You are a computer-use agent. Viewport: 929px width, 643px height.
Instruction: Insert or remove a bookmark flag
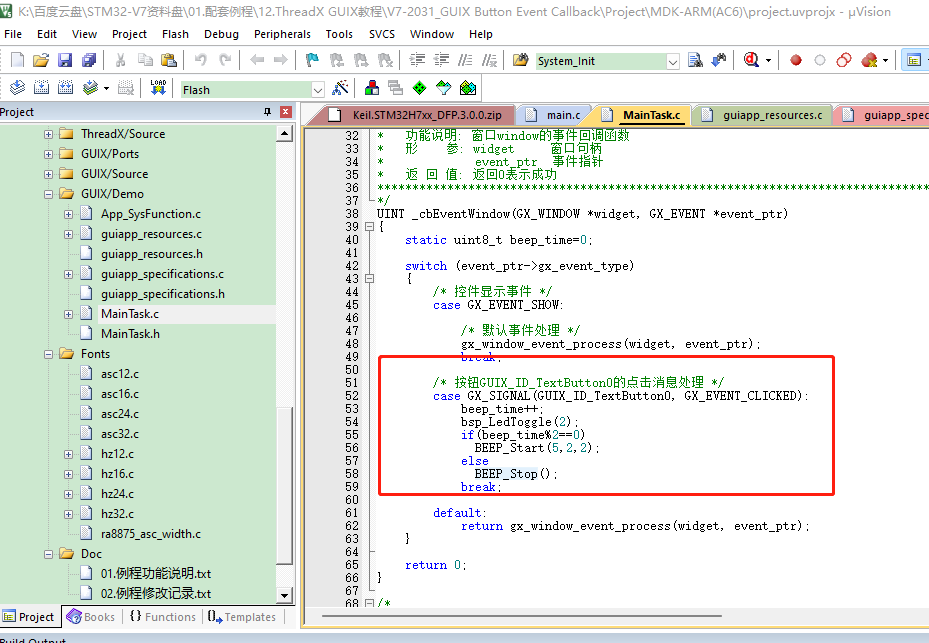click(312, 60)
